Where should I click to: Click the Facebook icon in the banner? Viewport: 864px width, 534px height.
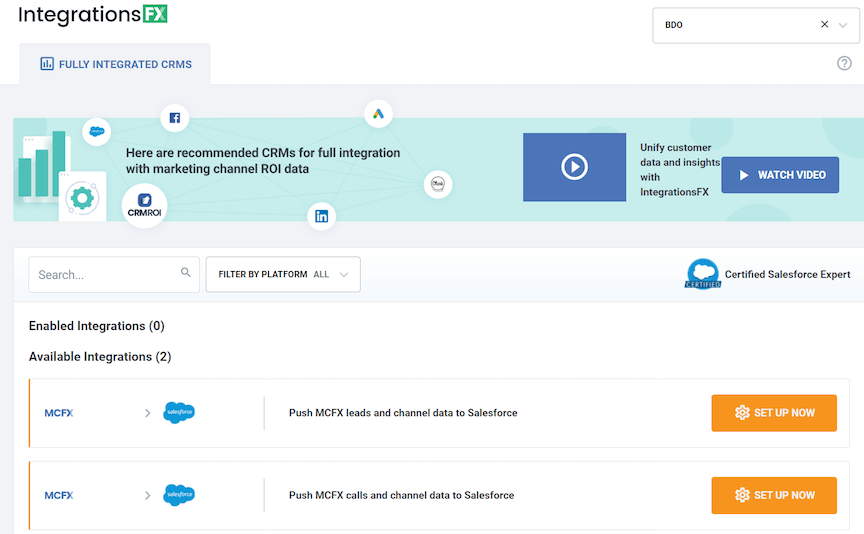tap(175, 118)
